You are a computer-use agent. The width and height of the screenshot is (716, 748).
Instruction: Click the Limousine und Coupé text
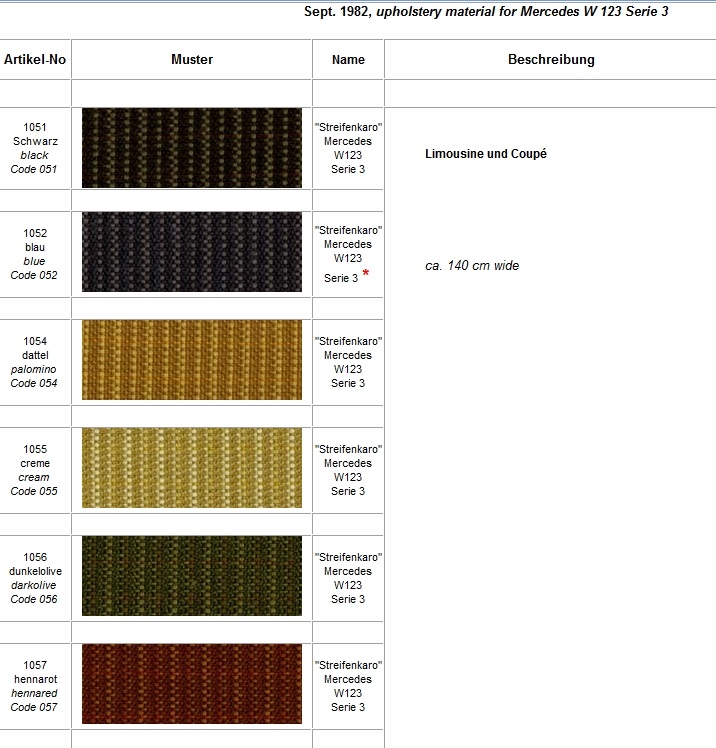tap(486, 154)
